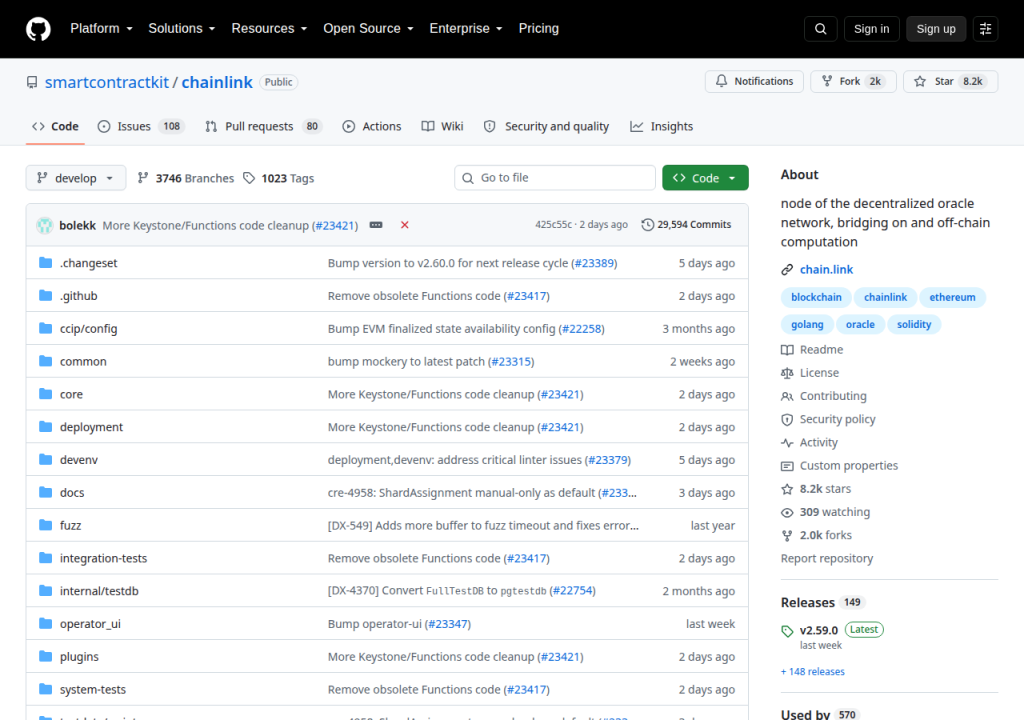Fork the chainlink repository

tap(853, 81)
